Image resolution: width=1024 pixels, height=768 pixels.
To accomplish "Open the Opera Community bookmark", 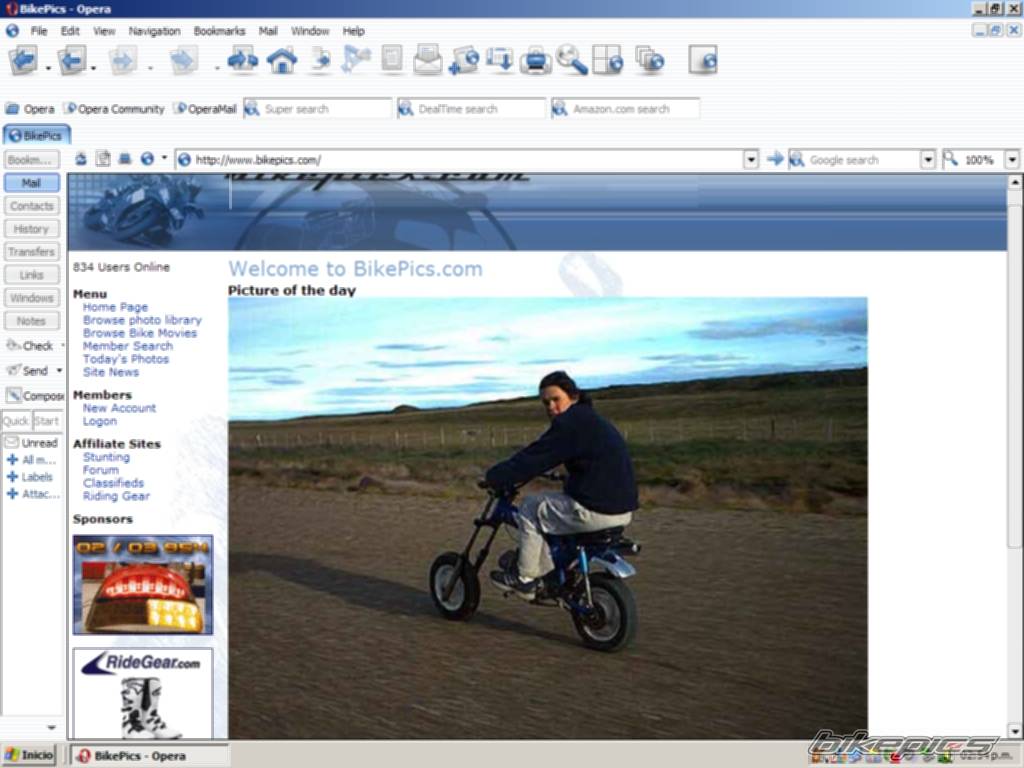I will (x=116, y=108).
